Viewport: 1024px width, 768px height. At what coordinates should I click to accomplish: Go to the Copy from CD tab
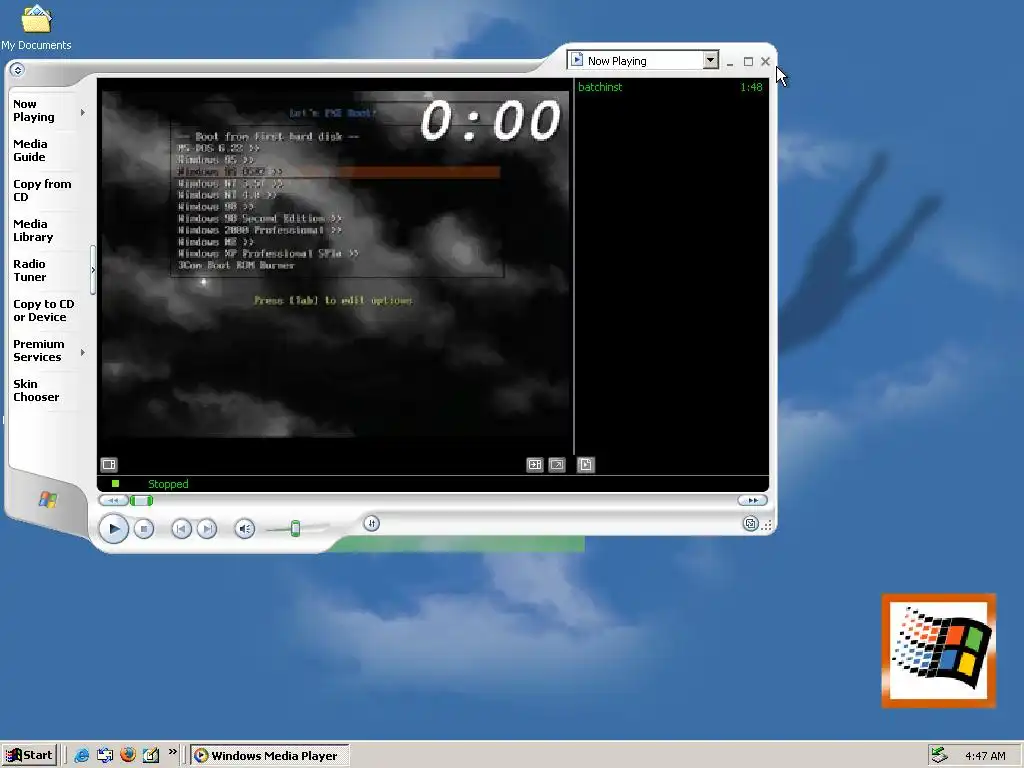tap(42, 190)
